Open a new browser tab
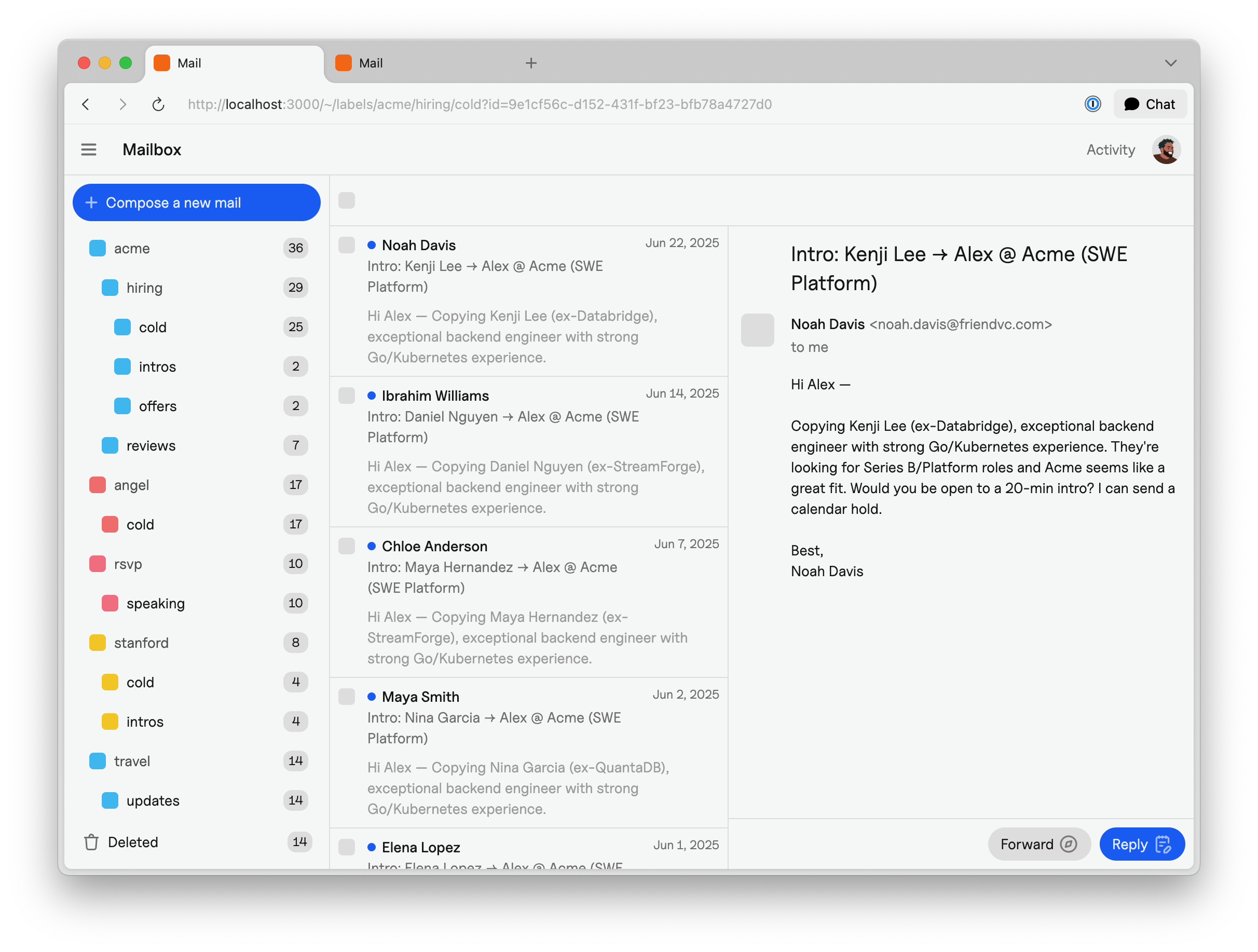This screenshot has height=952, width=1258. click(x=530, y=63)
